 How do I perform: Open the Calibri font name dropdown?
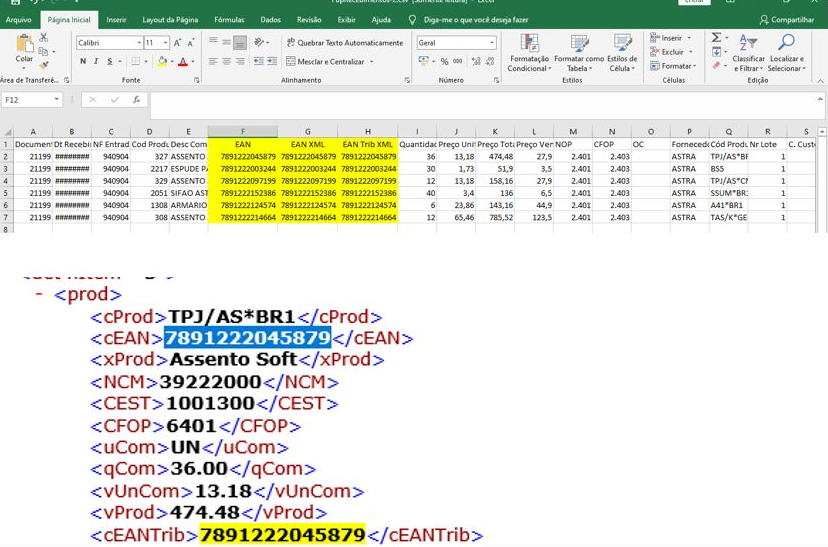coord(139,43)
